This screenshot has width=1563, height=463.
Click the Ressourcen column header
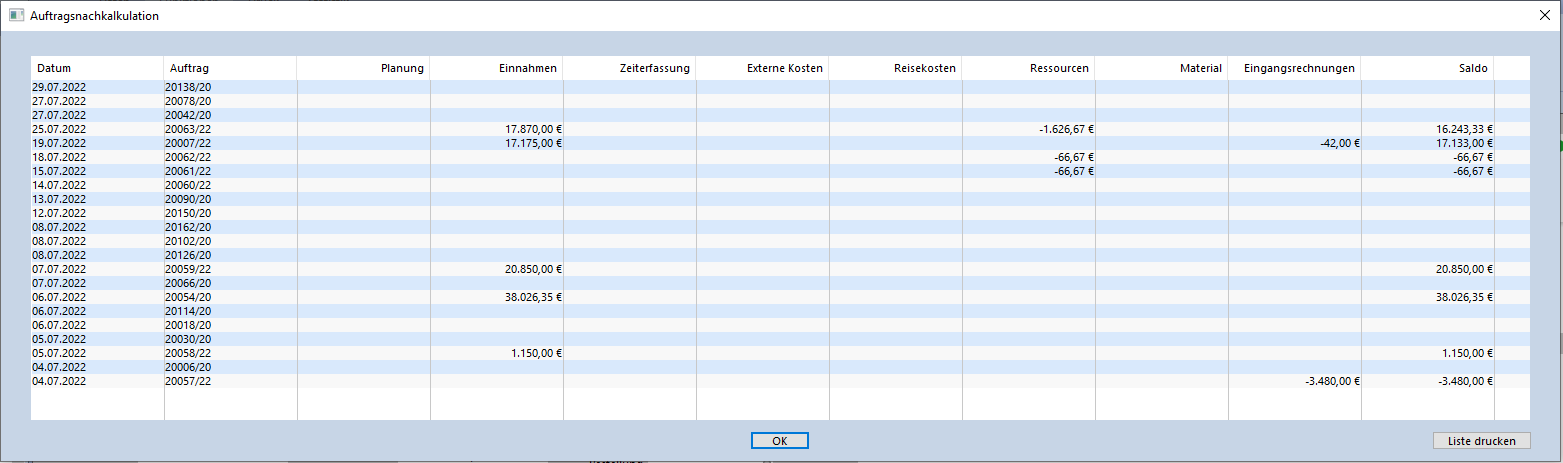pyautogui.click(x=1029, y=68)
